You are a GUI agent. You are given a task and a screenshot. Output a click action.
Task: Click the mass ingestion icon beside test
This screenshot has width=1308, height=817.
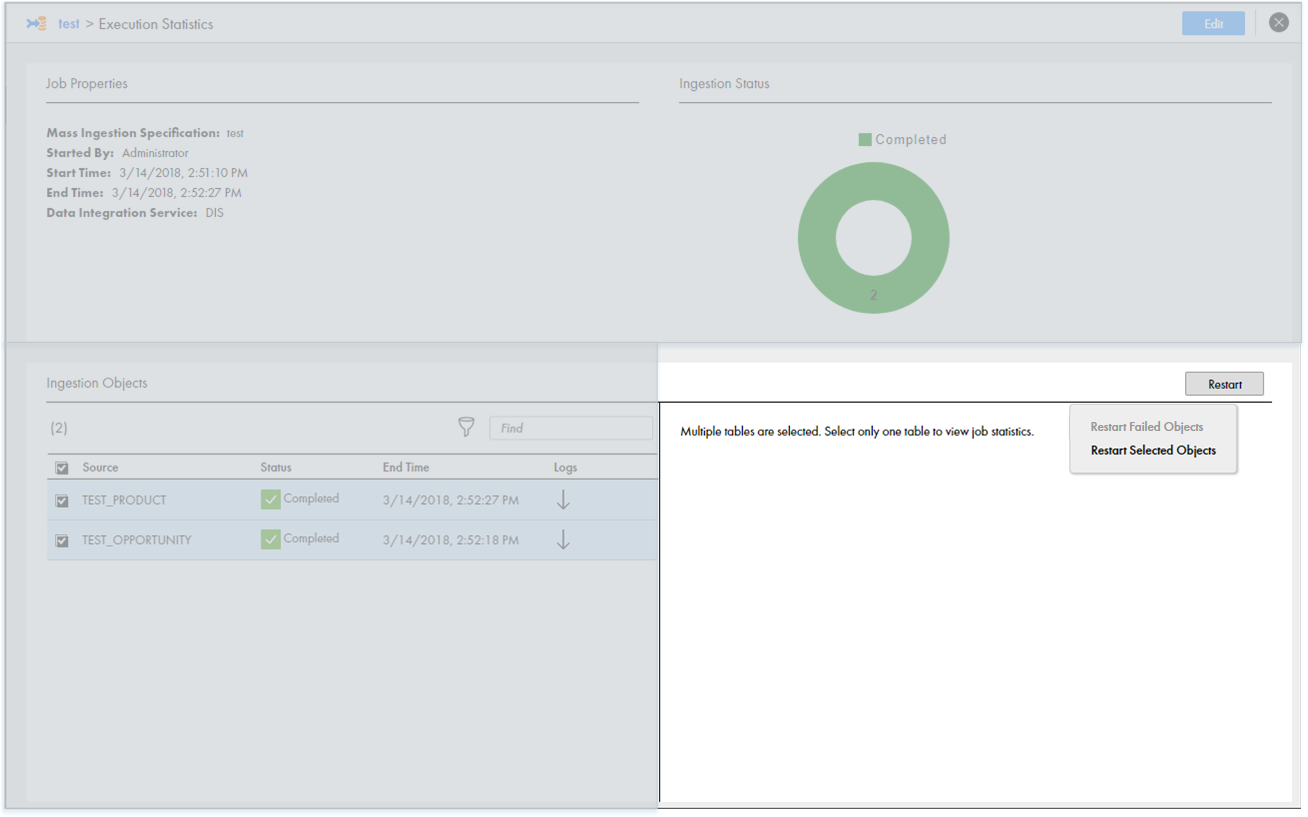pyautogui.click(x=36, y=23)
